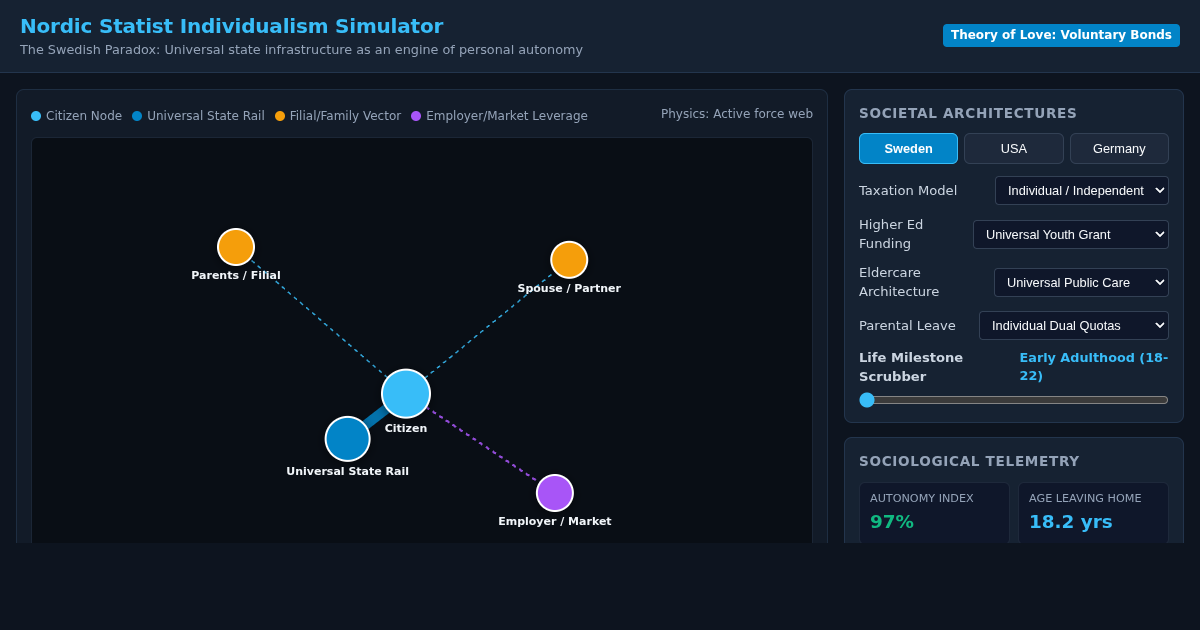Select the Spouse / Partner node
The width and height of the screenshot is (1200, 630).
(569, 260)
